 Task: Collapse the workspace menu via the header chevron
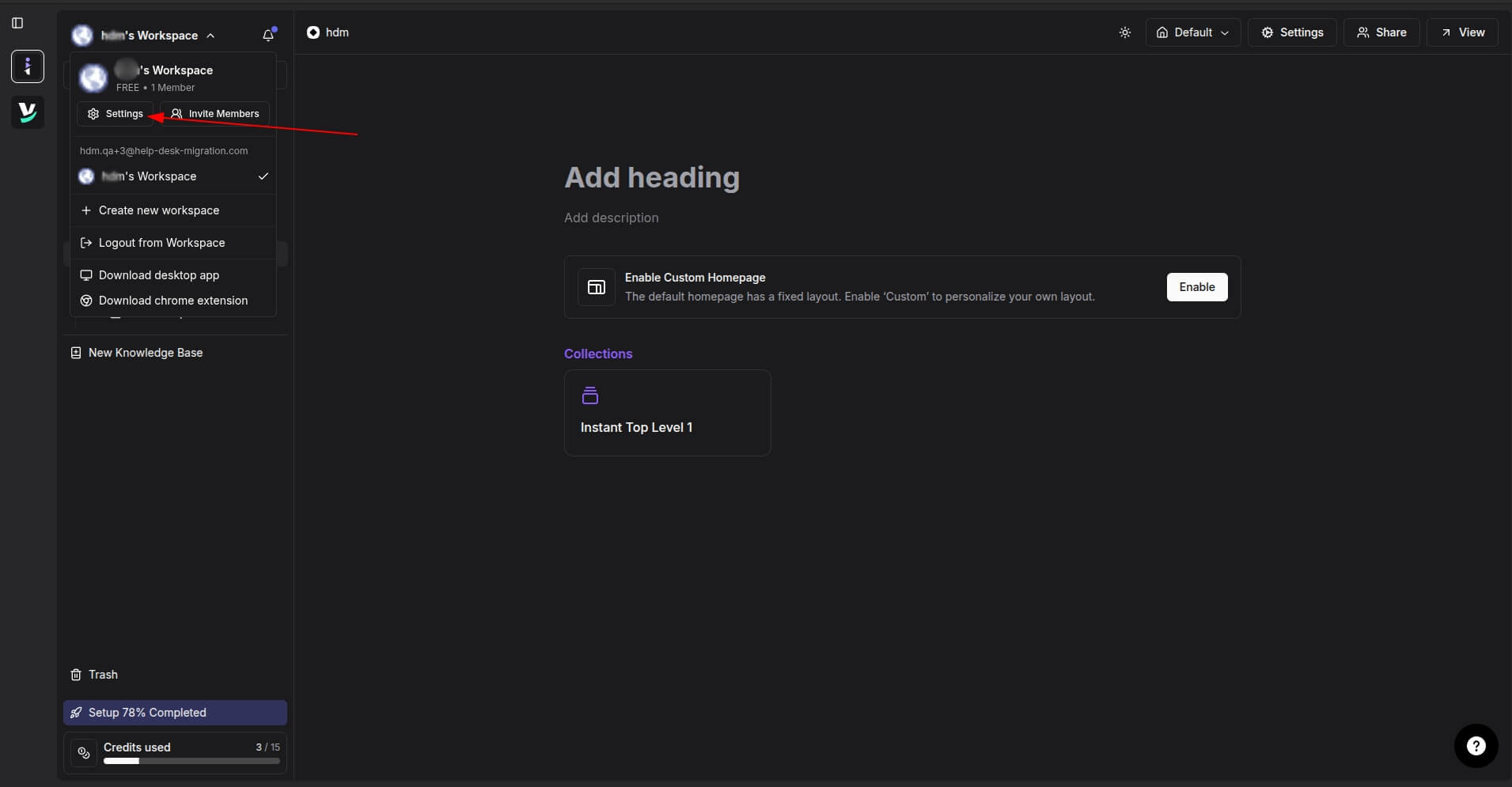coord(211,36)
